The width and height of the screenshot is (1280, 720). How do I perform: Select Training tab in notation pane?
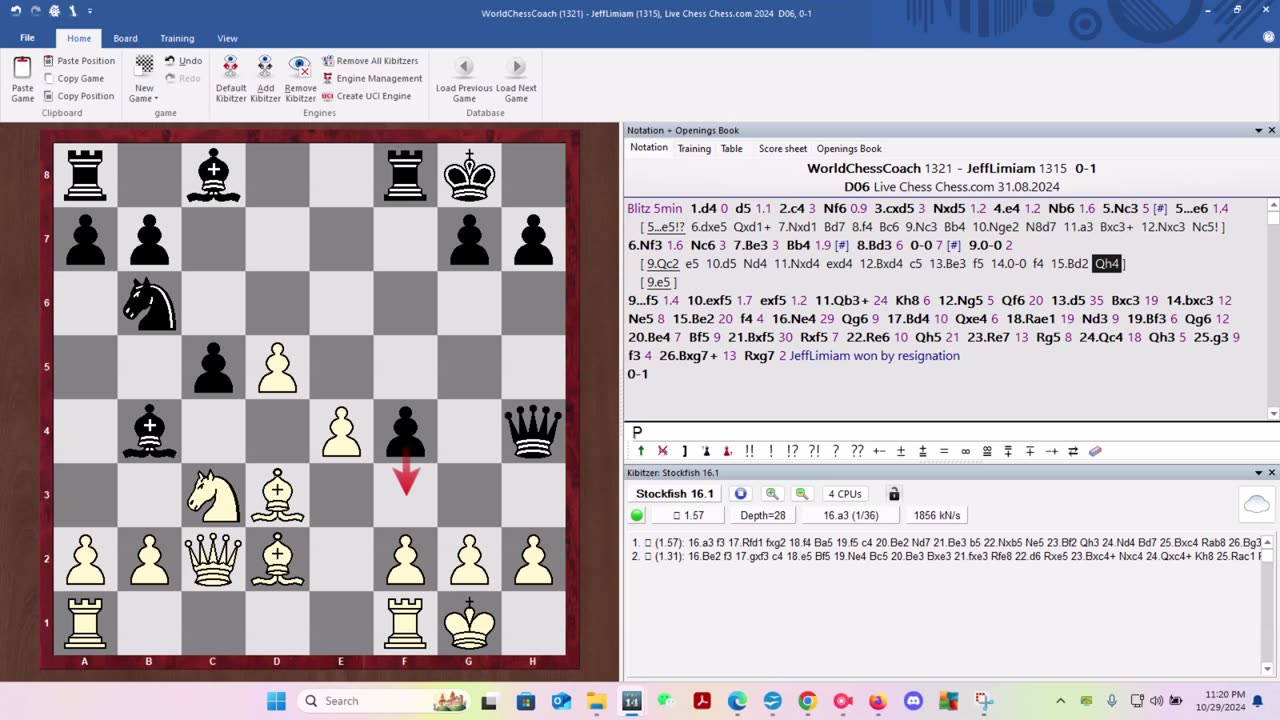point(694,148)
